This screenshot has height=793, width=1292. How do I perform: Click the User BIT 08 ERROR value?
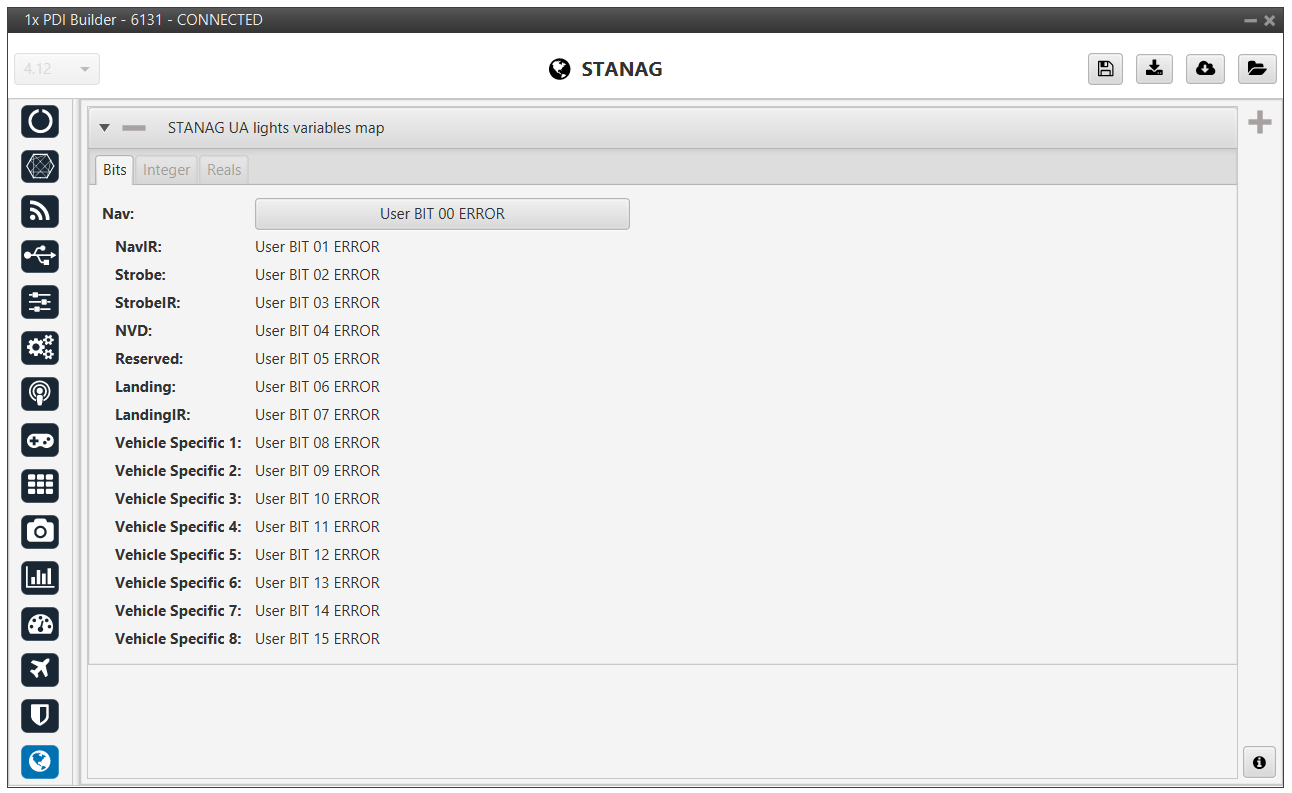click(x=317, y=443)
